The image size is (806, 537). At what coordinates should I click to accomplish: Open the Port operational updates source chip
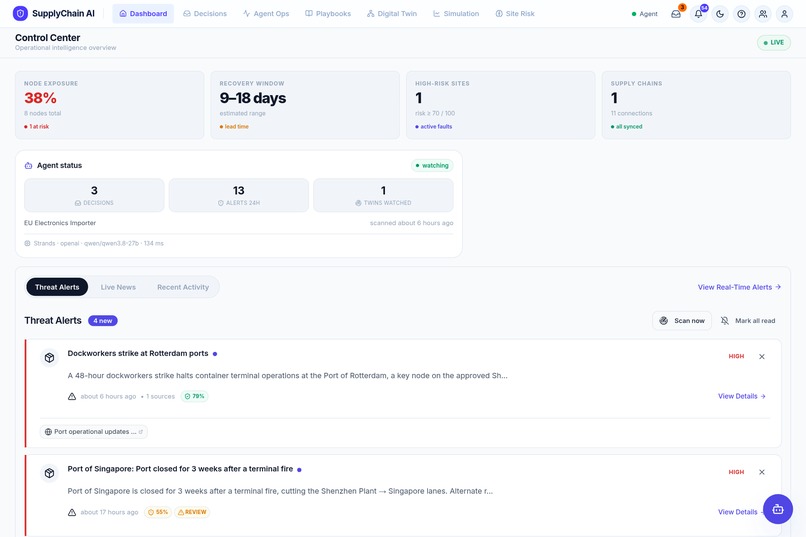pyautogui.click(x=94, y=432)
